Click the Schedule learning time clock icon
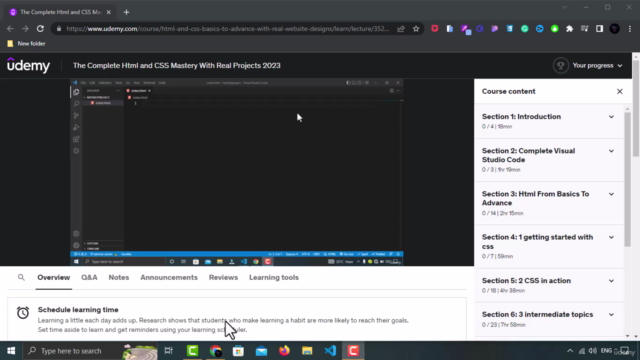Screen dimensions: 640x360 23,313
